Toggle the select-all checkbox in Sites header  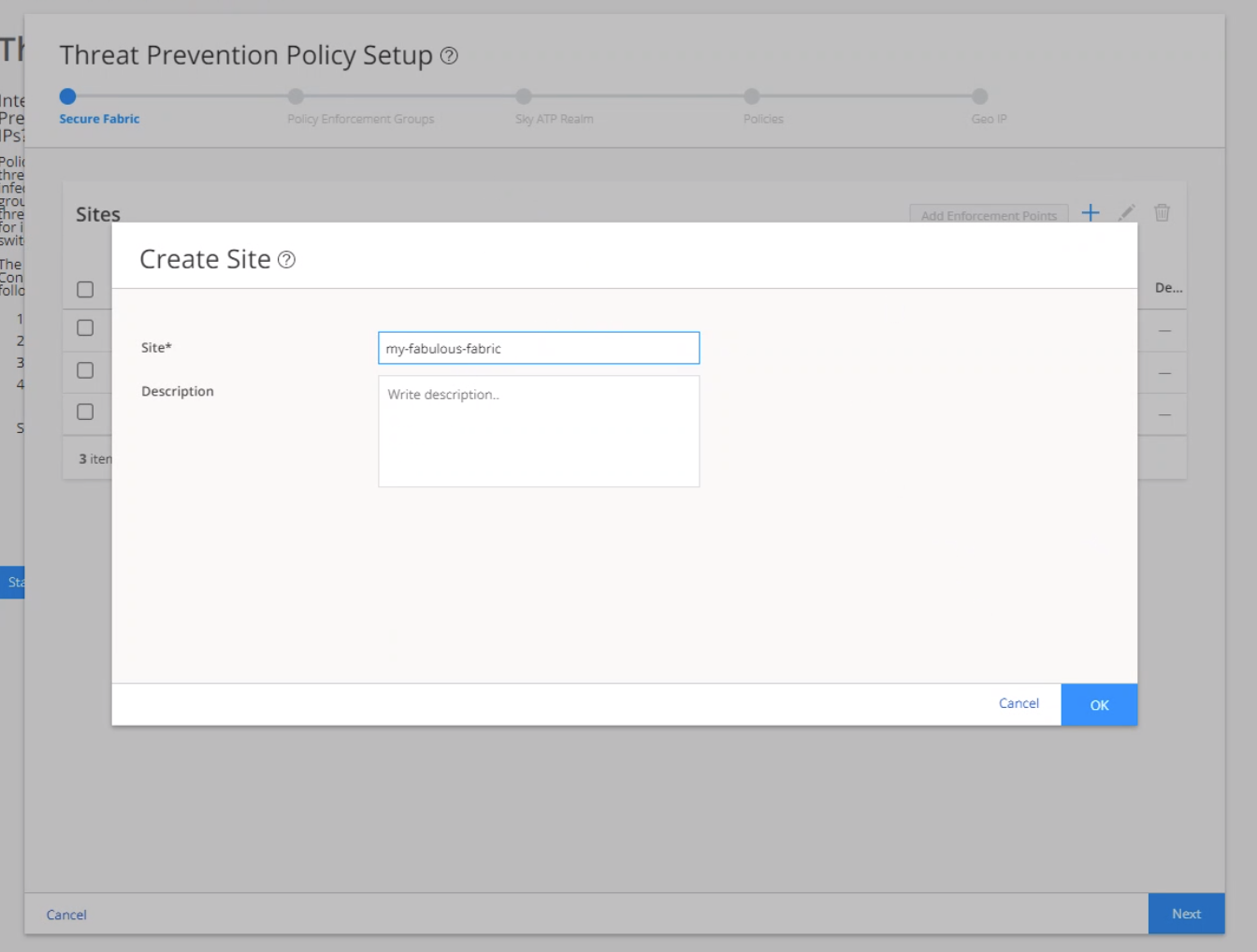point(85,289)
